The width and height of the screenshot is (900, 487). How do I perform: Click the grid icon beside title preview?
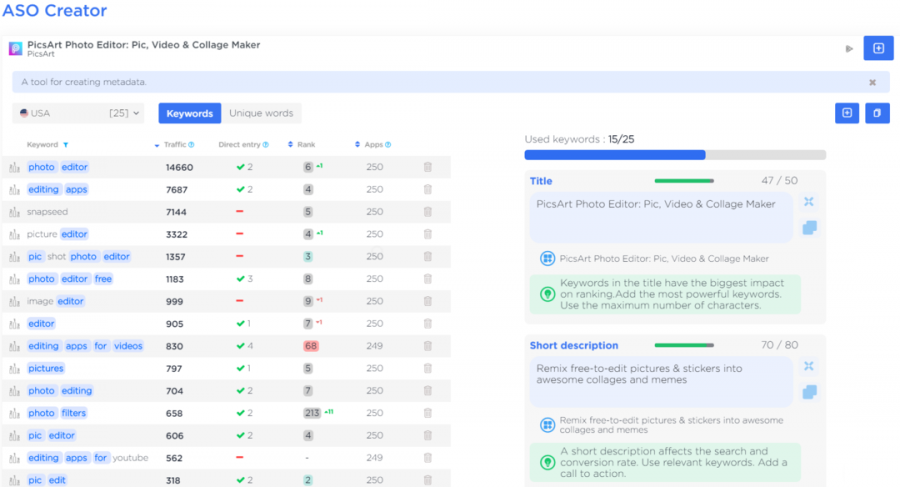tap(547, 258)
